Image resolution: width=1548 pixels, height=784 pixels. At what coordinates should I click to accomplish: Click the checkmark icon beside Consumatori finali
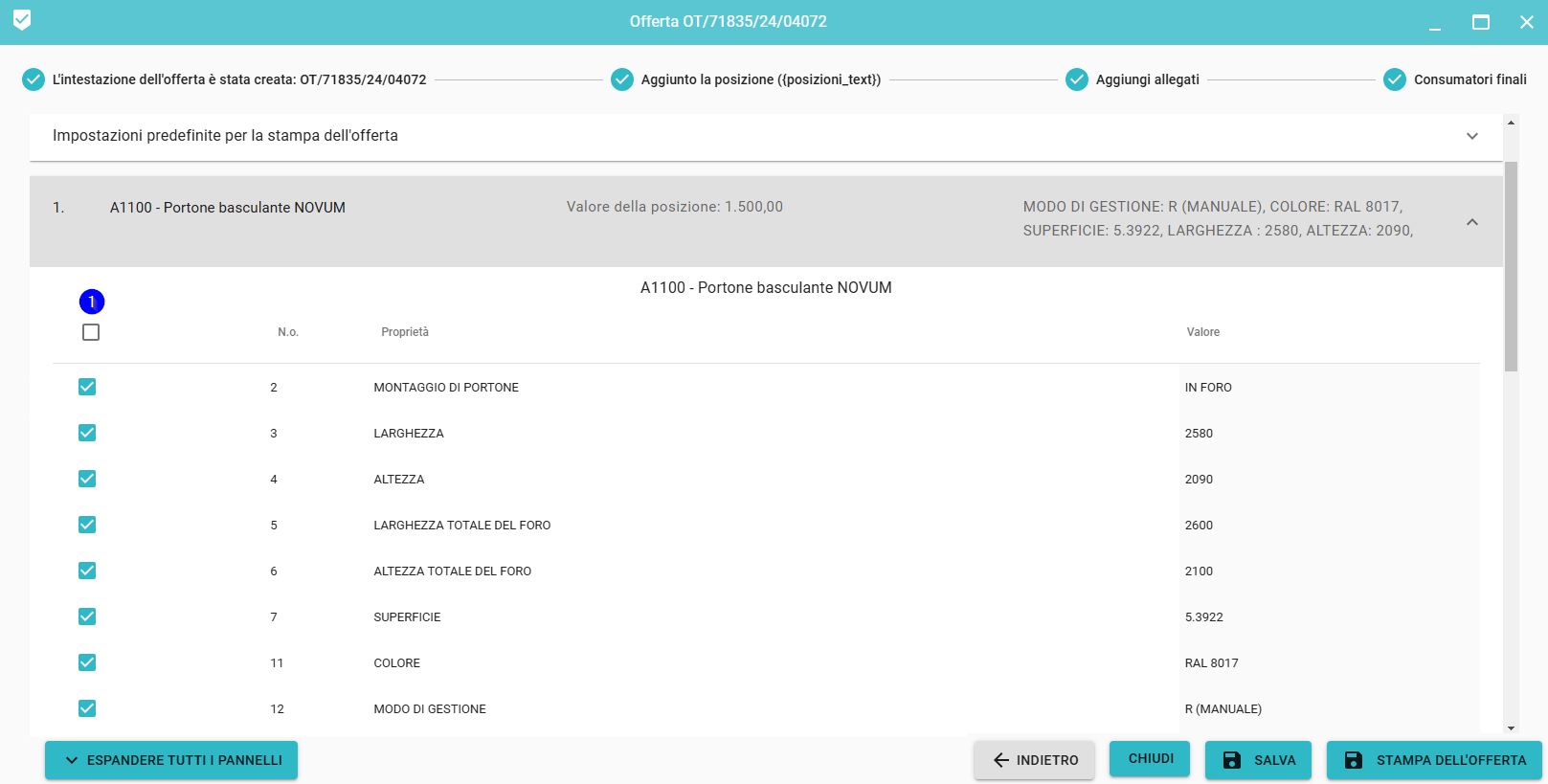(1395, 79)
